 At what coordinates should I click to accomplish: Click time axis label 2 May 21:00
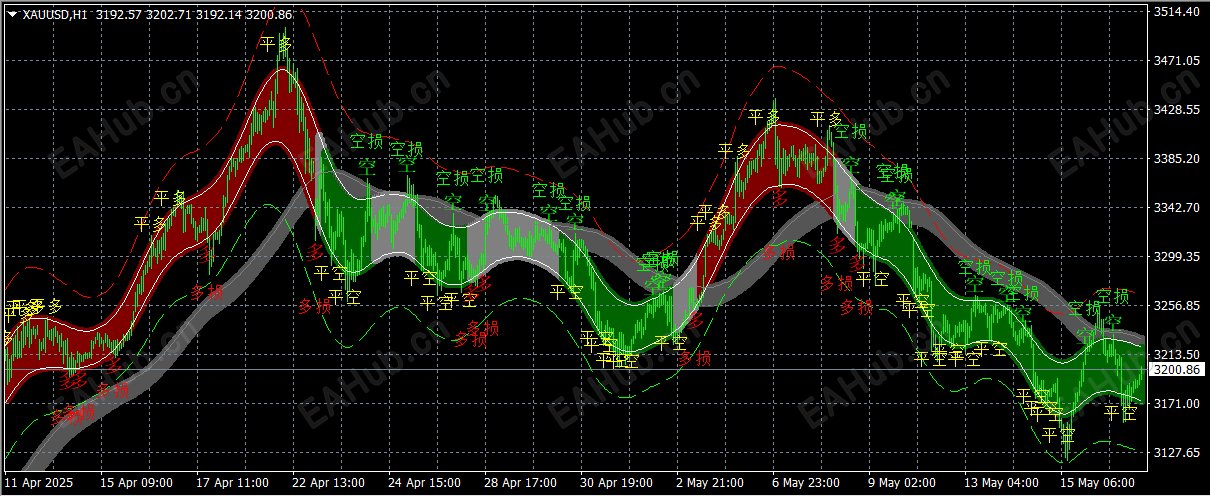[711, 483]
